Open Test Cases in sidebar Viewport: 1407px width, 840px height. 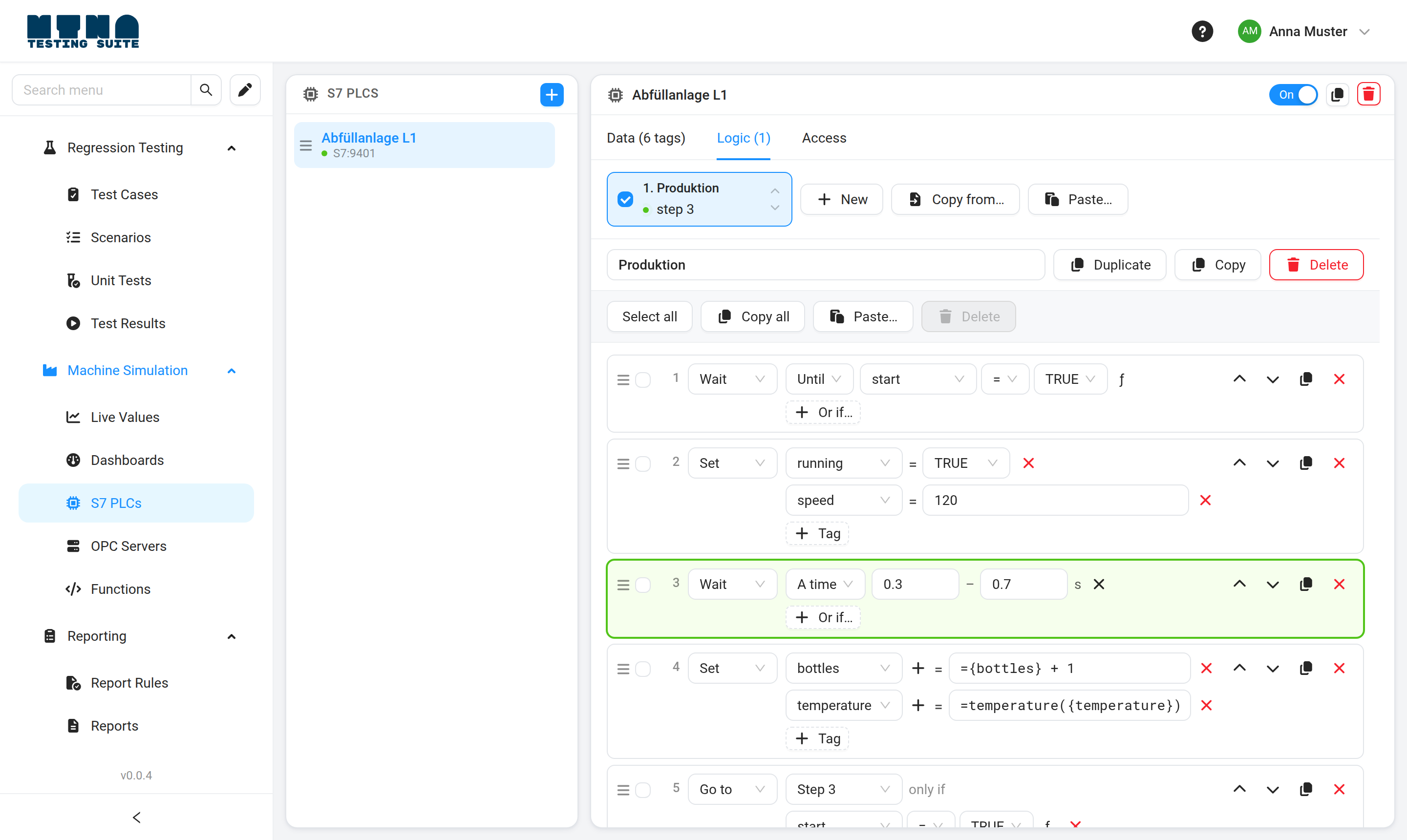(x=136, y=194)
